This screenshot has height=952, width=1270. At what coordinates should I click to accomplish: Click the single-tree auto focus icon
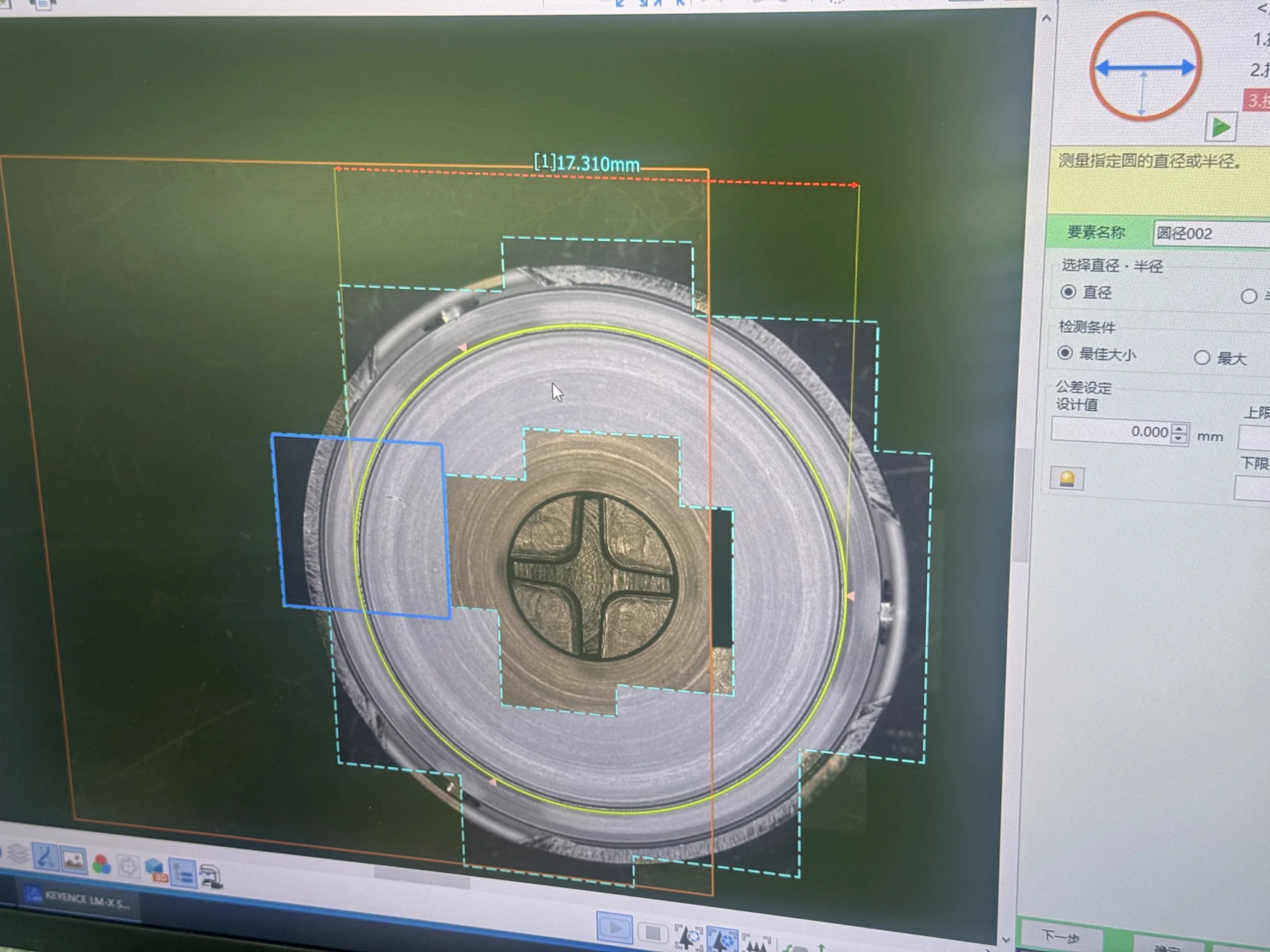689,938
